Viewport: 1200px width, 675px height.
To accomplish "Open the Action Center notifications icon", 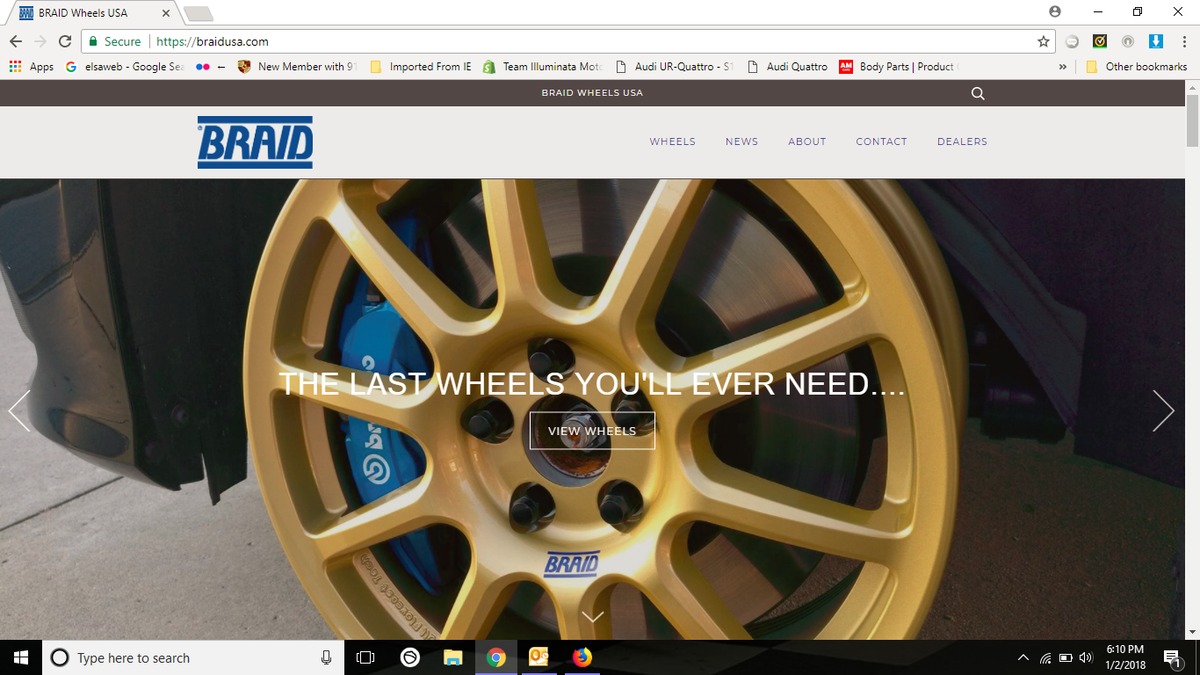I will tap(1173, 657).
